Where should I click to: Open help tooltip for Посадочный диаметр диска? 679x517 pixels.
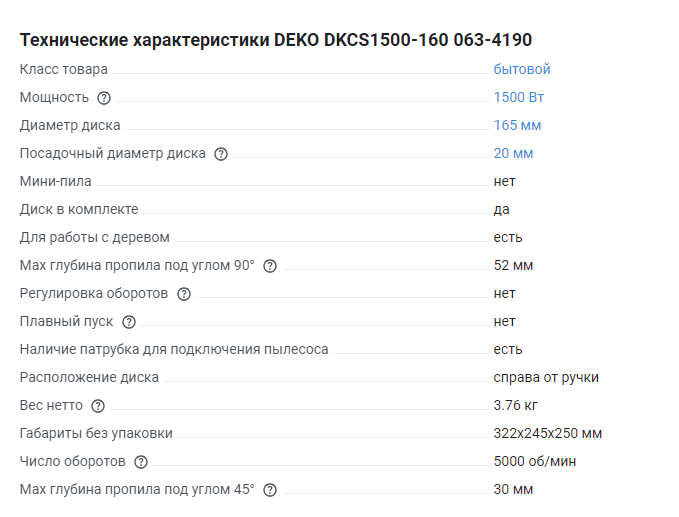[221, 154]
